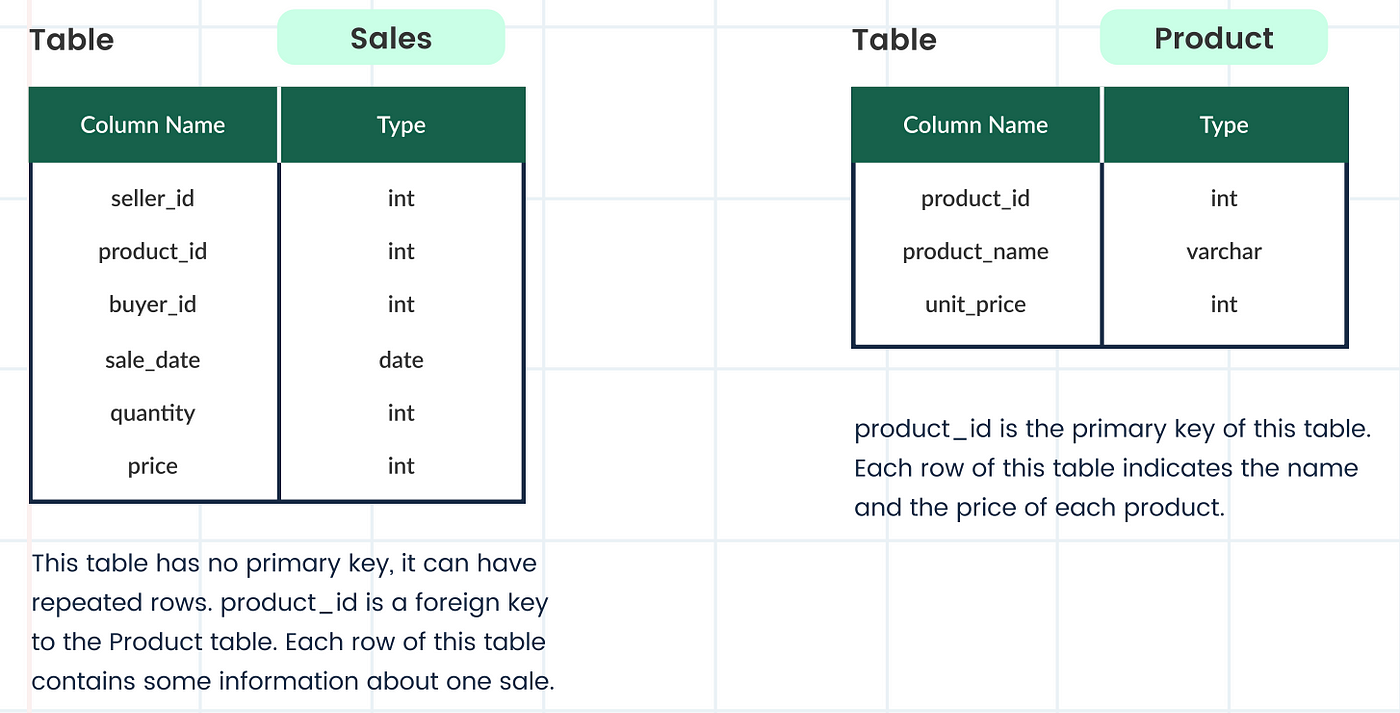The image size is (1400, 713).
Task: Select the seller_id column cell
Action: click(153, 198)
